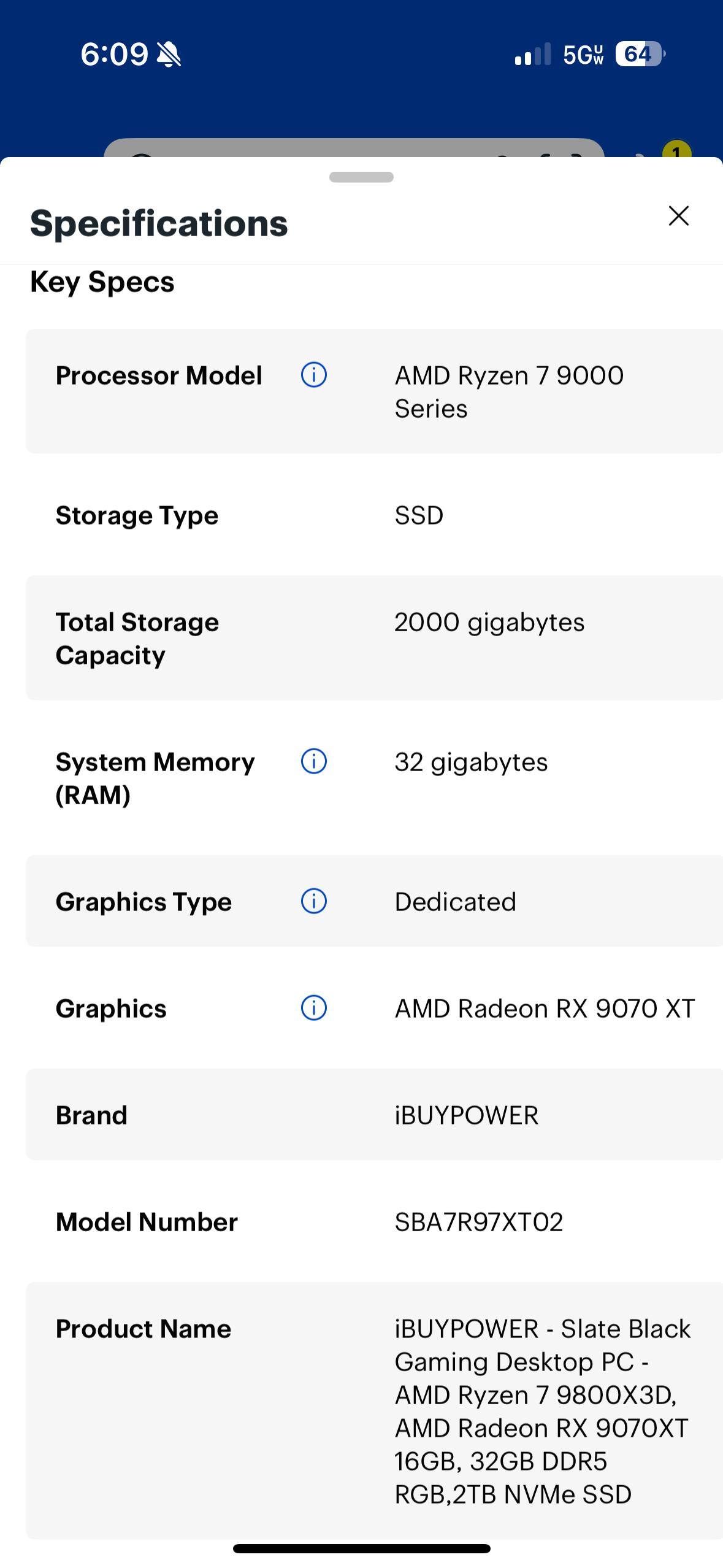Close the Specifications sheet with X

point(678,216)
